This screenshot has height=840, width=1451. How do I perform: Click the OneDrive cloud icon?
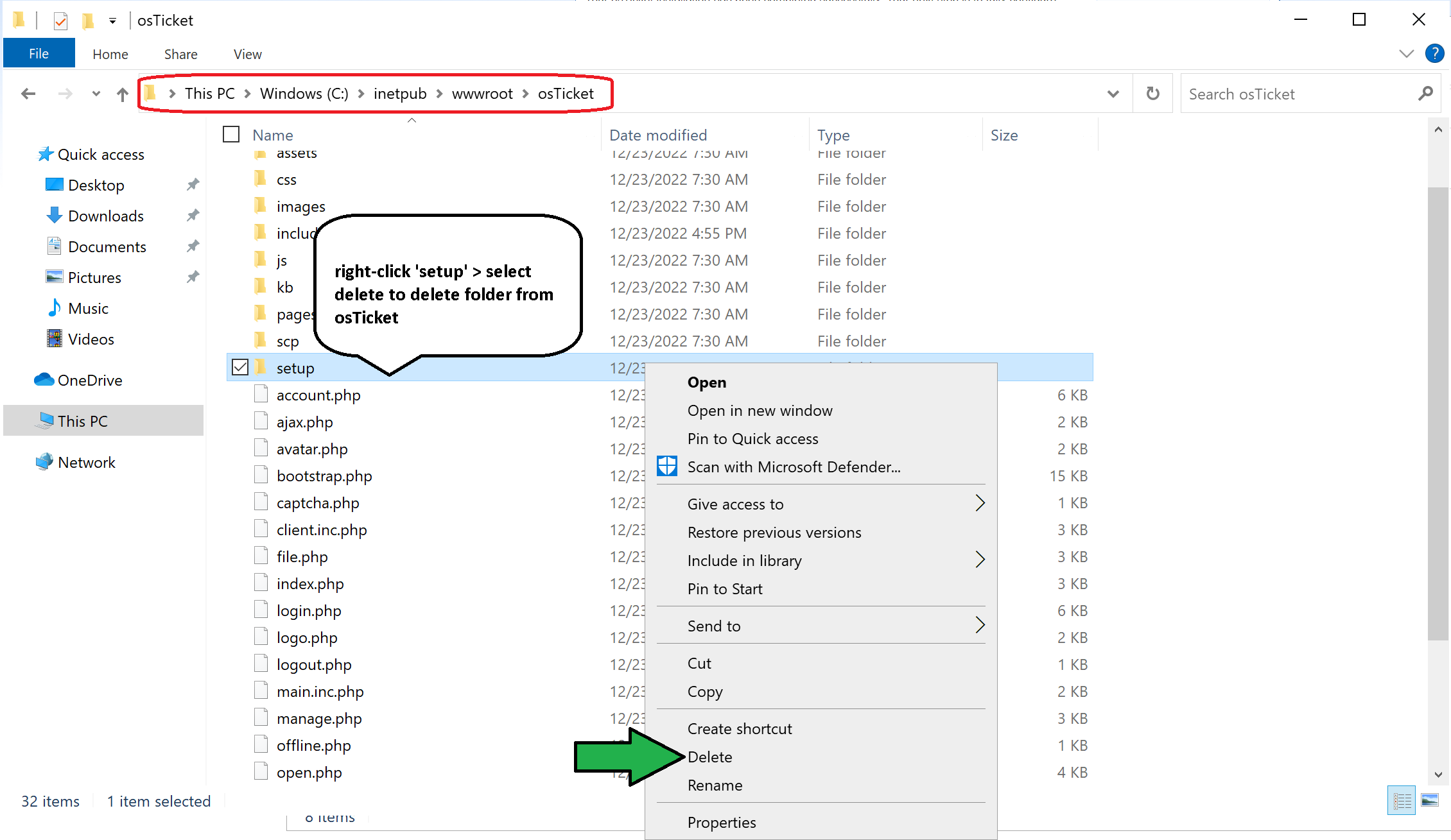point(44,380)
